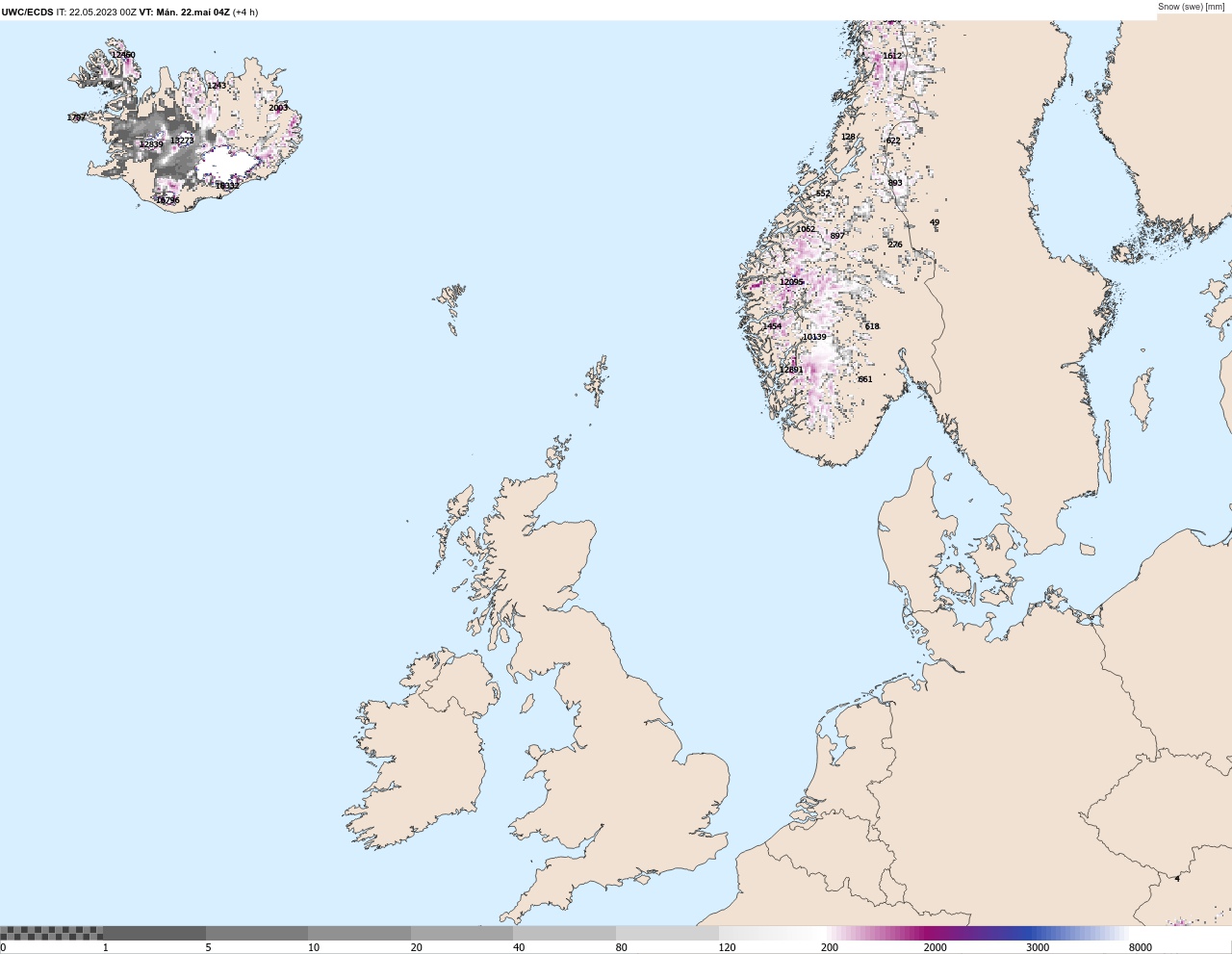Select the 49 value in Sweden
Screen dimensions: 1232x954
tap(935, 222)
